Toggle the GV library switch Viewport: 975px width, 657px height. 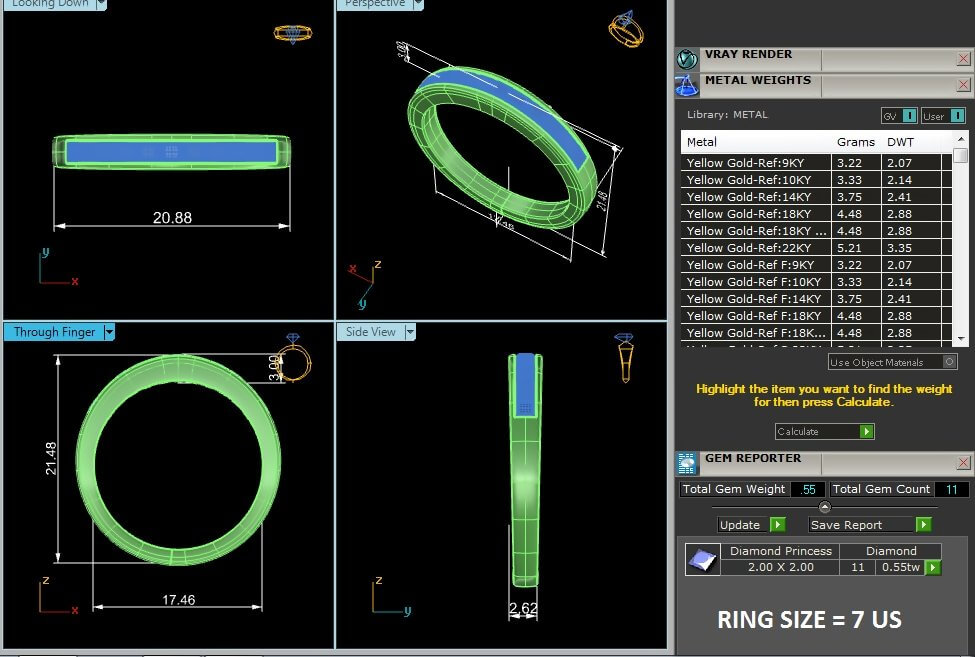tap(898, 116)
